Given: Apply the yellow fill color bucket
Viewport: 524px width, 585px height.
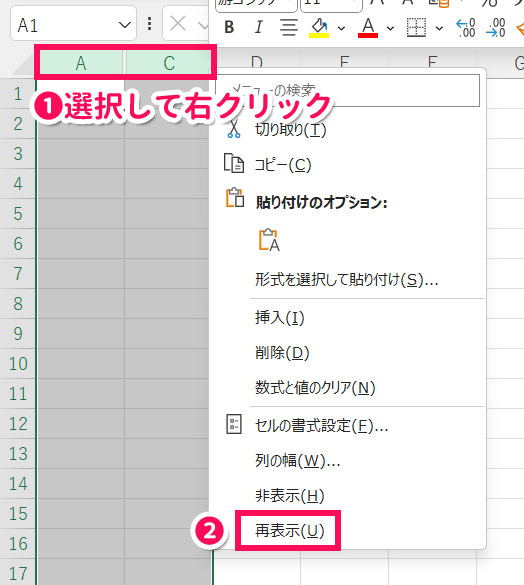Looking at the screenshot, I should coord(319,28).
